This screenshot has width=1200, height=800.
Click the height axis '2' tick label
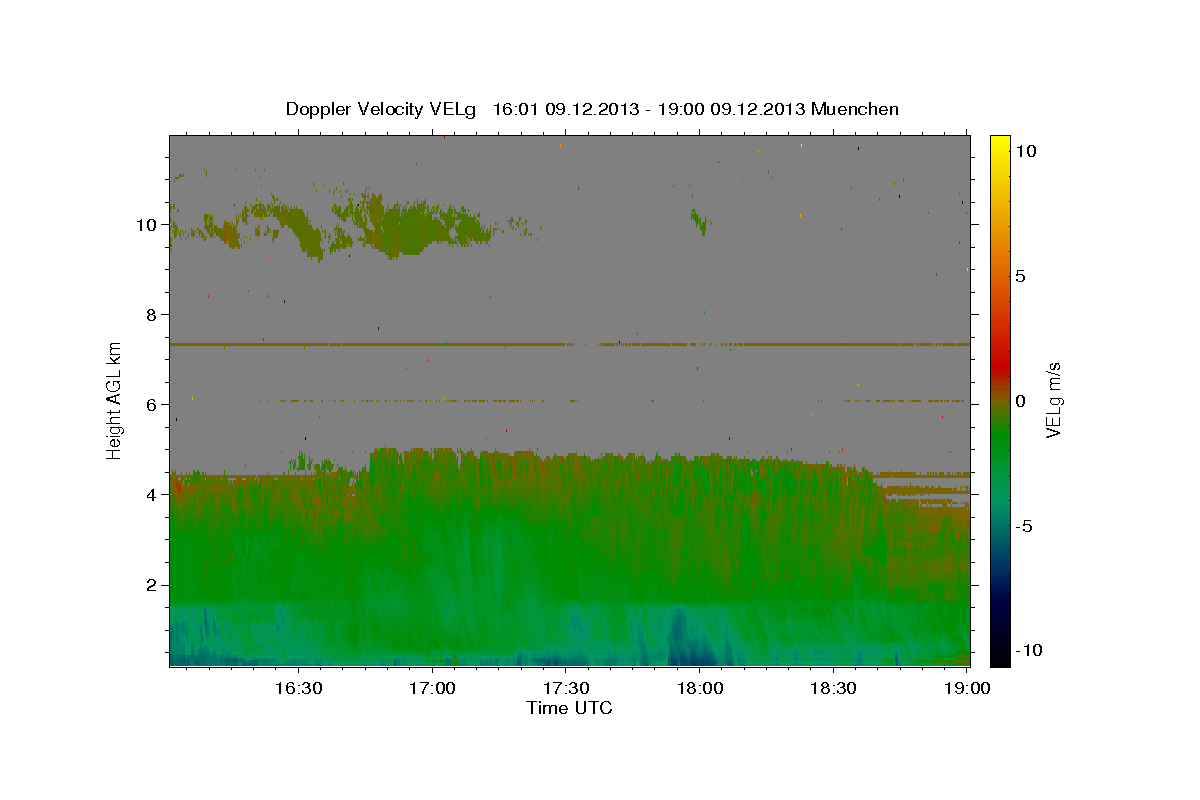(152, 585)
